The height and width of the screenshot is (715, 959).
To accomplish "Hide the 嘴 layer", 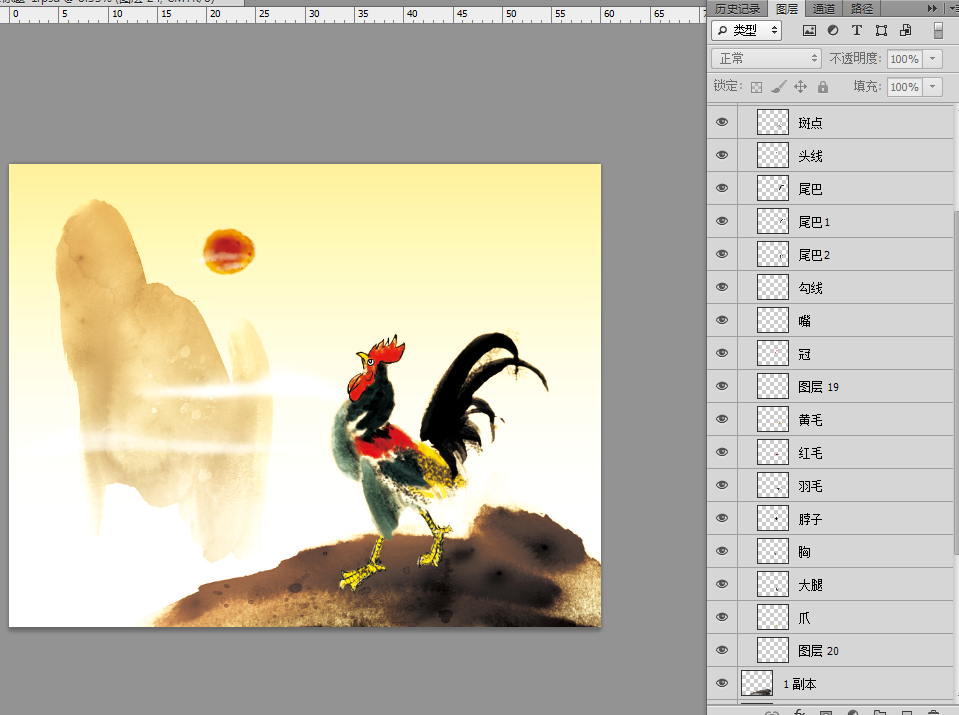I will tap(722, 320).
